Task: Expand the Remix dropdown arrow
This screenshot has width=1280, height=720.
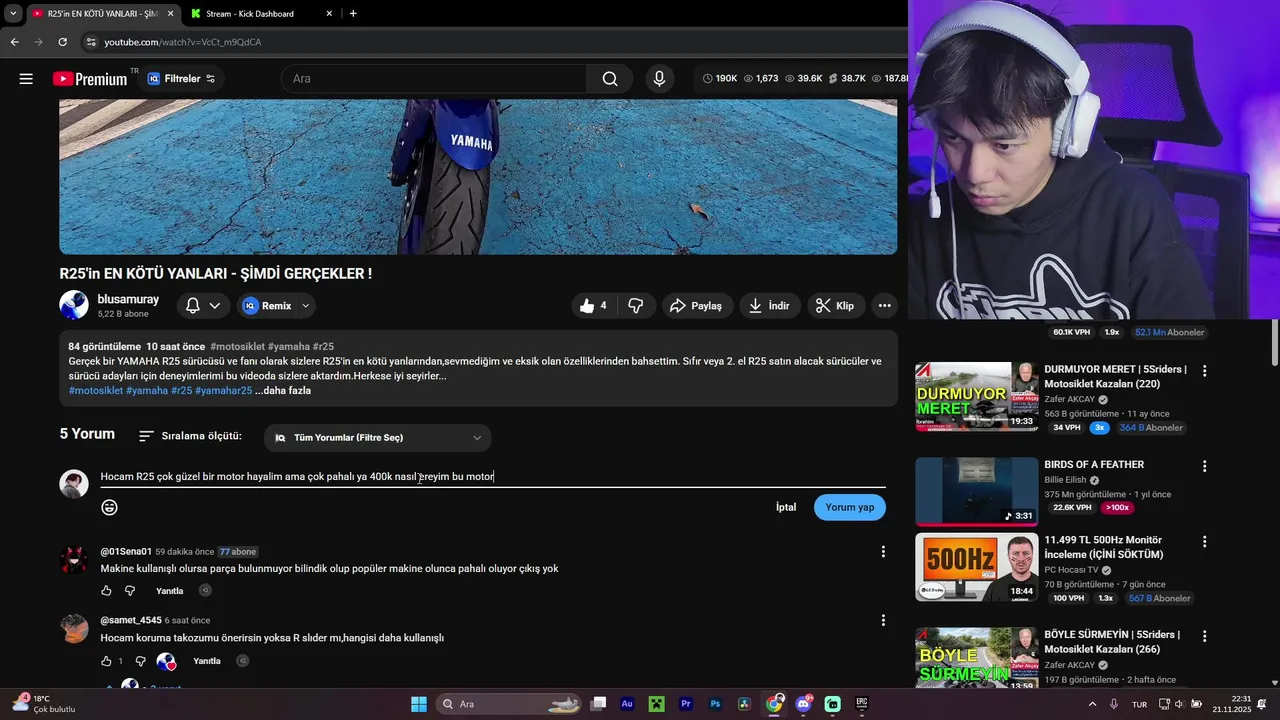Action: (x=306, y=306)
